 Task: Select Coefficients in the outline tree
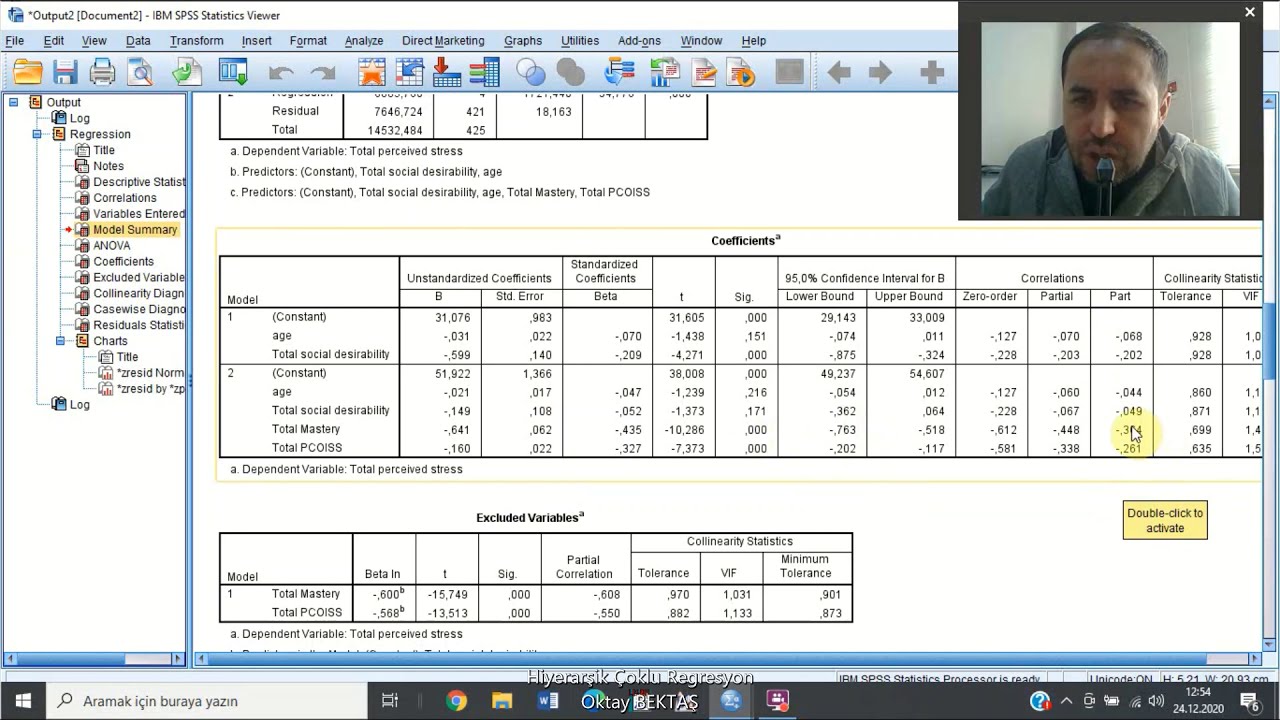pyautogui.click(x=124, y=262)
